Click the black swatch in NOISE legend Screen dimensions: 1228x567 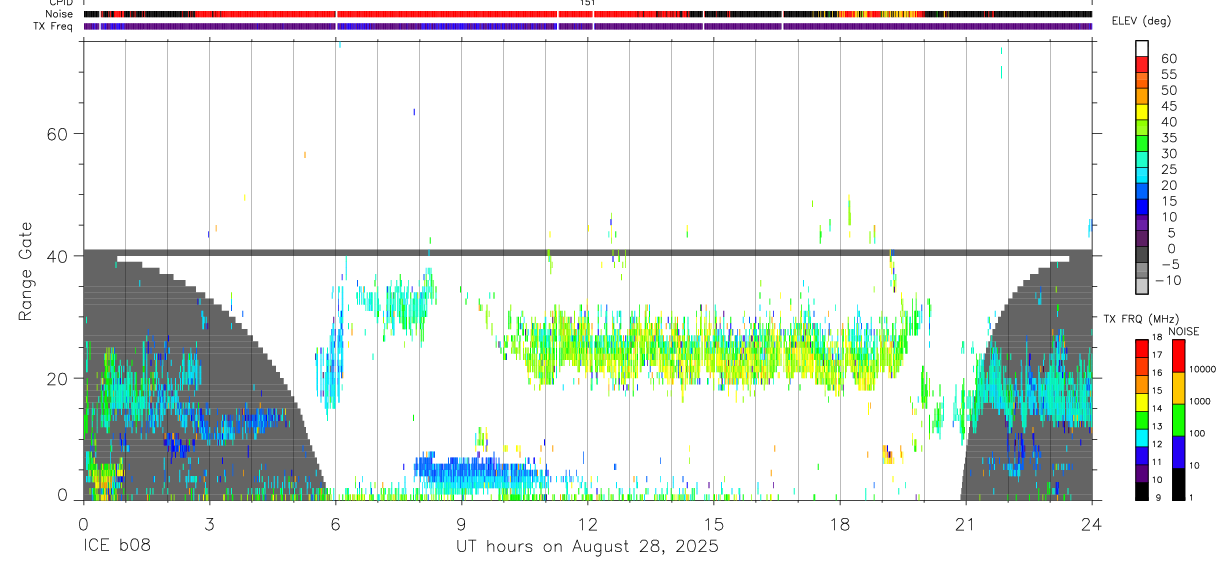pos(1179,484)
